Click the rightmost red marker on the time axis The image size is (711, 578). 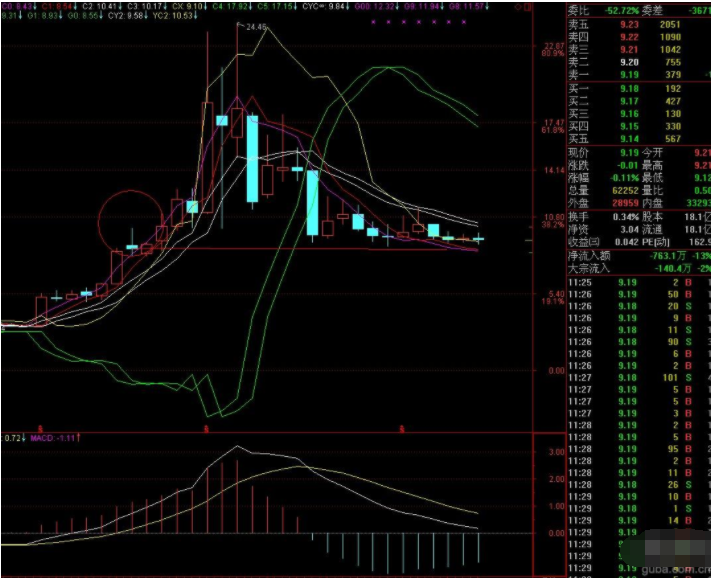(401, 428)
